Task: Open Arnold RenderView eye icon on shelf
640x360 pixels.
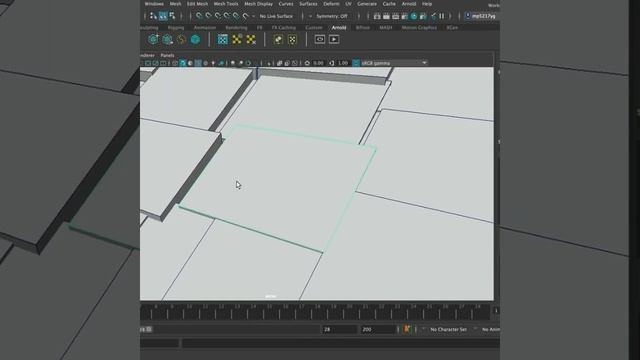Action: (x=320, y=39)
